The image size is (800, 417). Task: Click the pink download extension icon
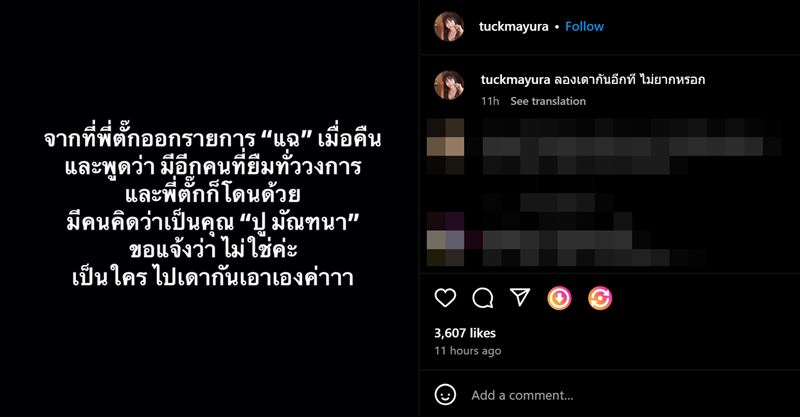[x=559, y=298]
